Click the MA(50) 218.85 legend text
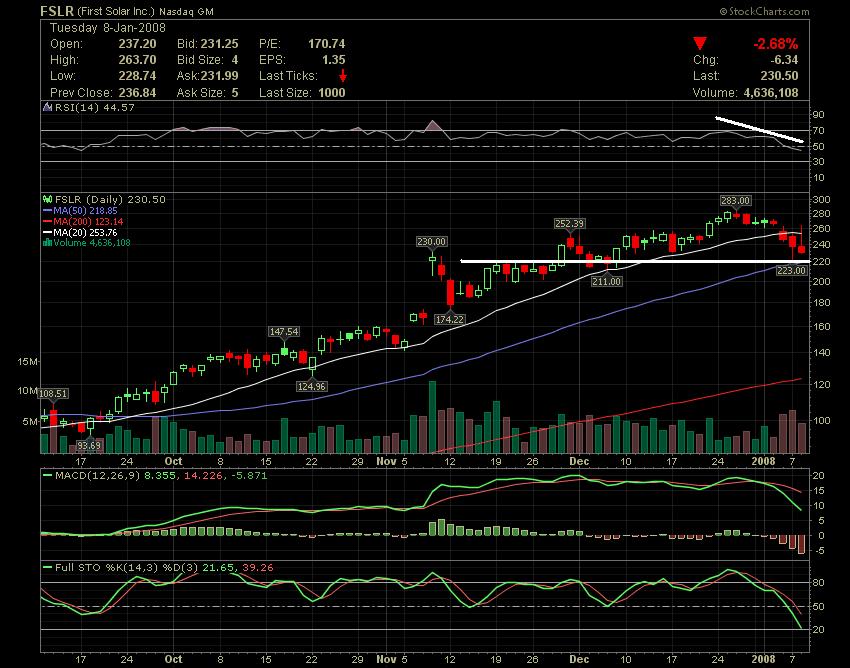 (85, 210)
